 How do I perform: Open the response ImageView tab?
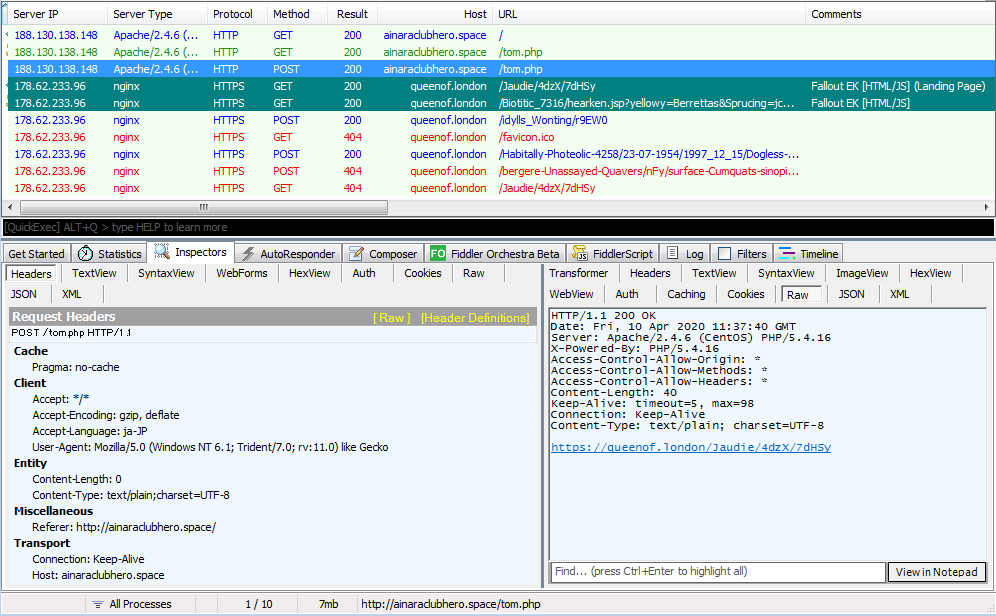pyautogui.click(x=862, y=273)
